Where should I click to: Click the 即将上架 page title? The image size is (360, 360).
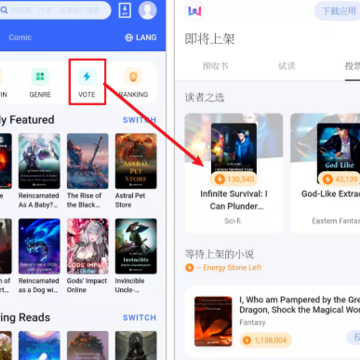pos(210,39)
